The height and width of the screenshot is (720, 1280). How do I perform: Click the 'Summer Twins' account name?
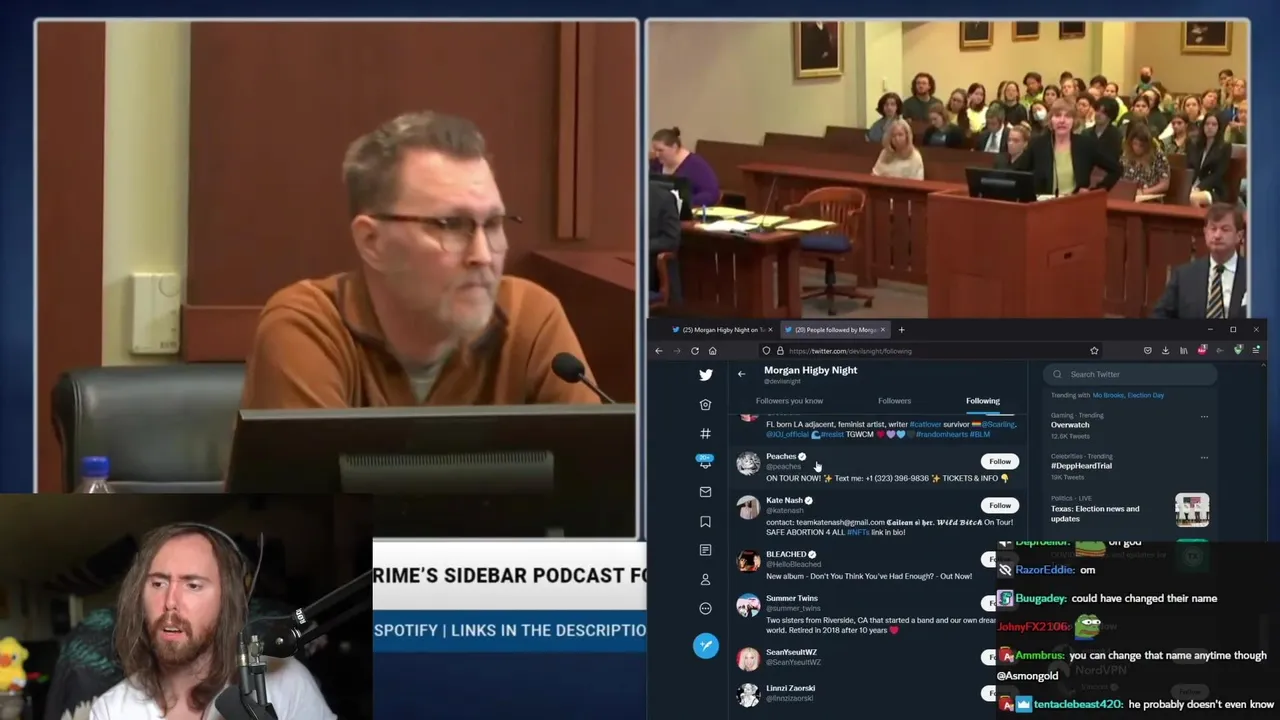pos(792,598)
